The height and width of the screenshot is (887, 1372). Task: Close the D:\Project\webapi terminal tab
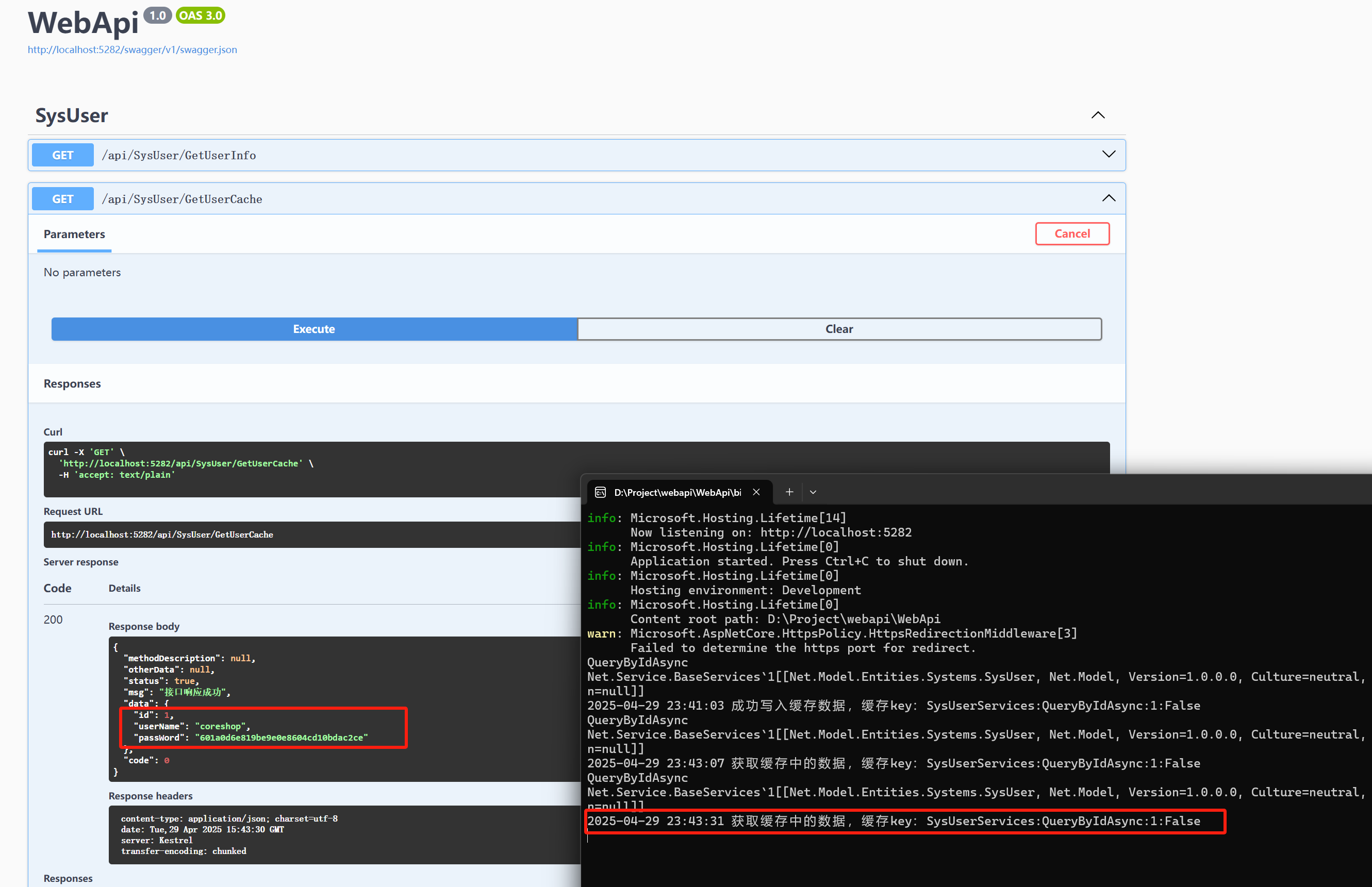click(756, 492)
